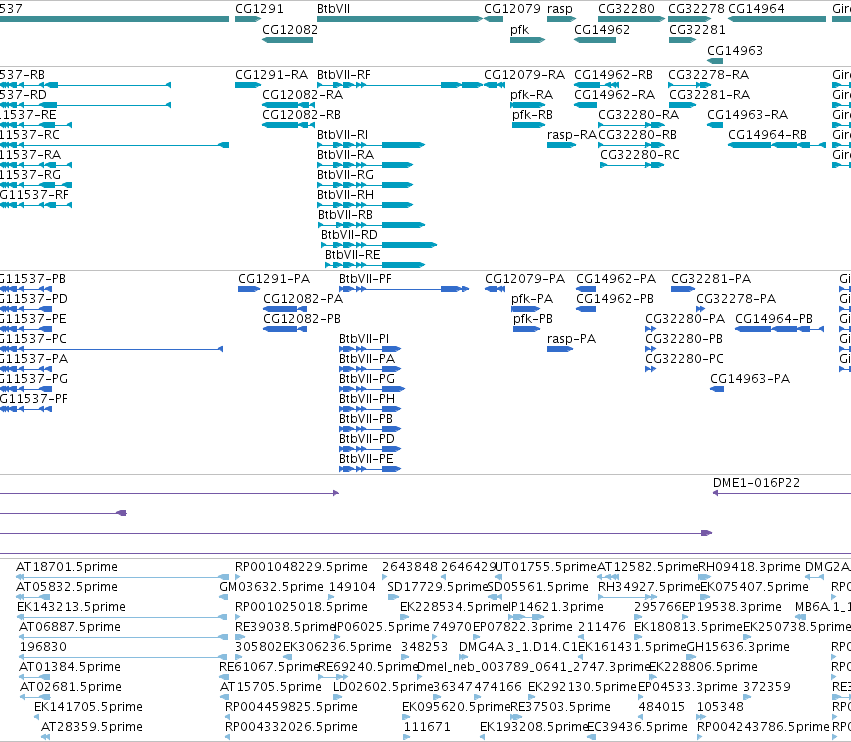Select the BtbVII-PH protein label
The width and height of the screenshot is (851, 742).
(367, 399)
